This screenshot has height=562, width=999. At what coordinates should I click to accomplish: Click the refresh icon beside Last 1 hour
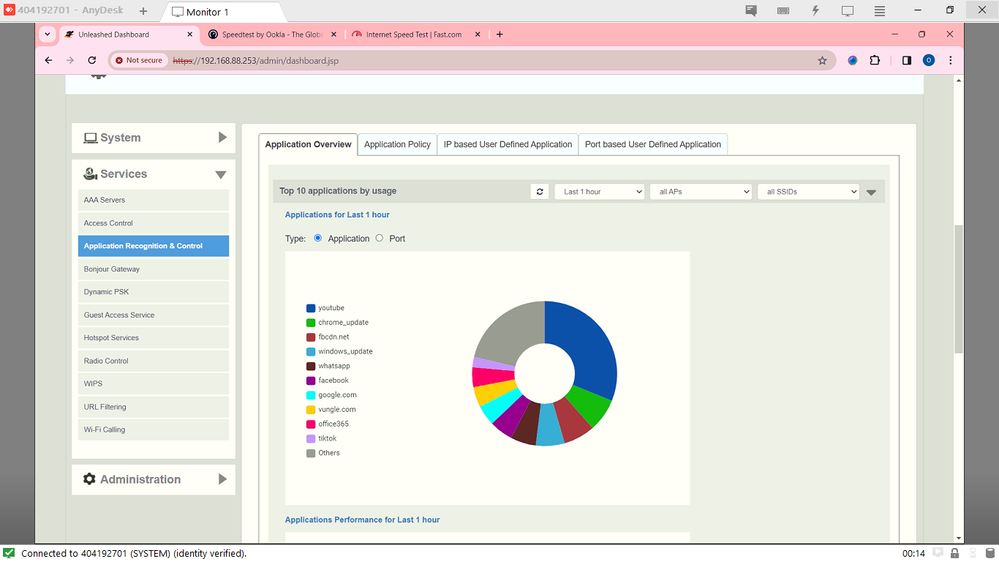tap(540, 191)
